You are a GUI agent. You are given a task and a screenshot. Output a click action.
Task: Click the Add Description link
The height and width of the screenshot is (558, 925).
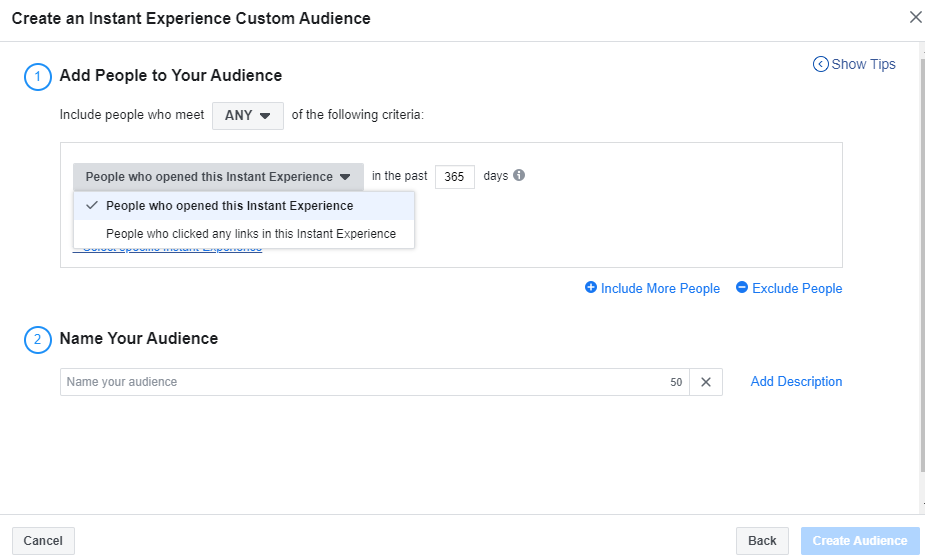pyautogui.click(x=796, y=382)
